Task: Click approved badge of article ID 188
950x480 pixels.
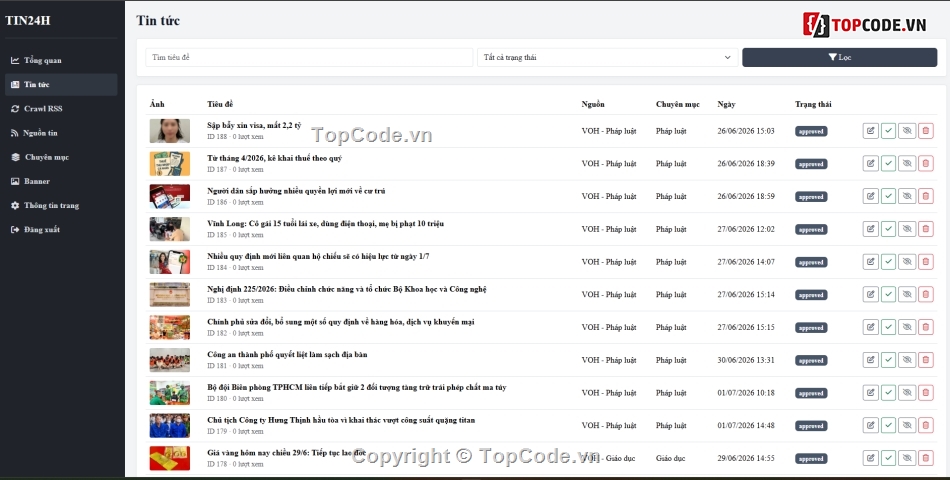Action: click(x=811, y=132)
